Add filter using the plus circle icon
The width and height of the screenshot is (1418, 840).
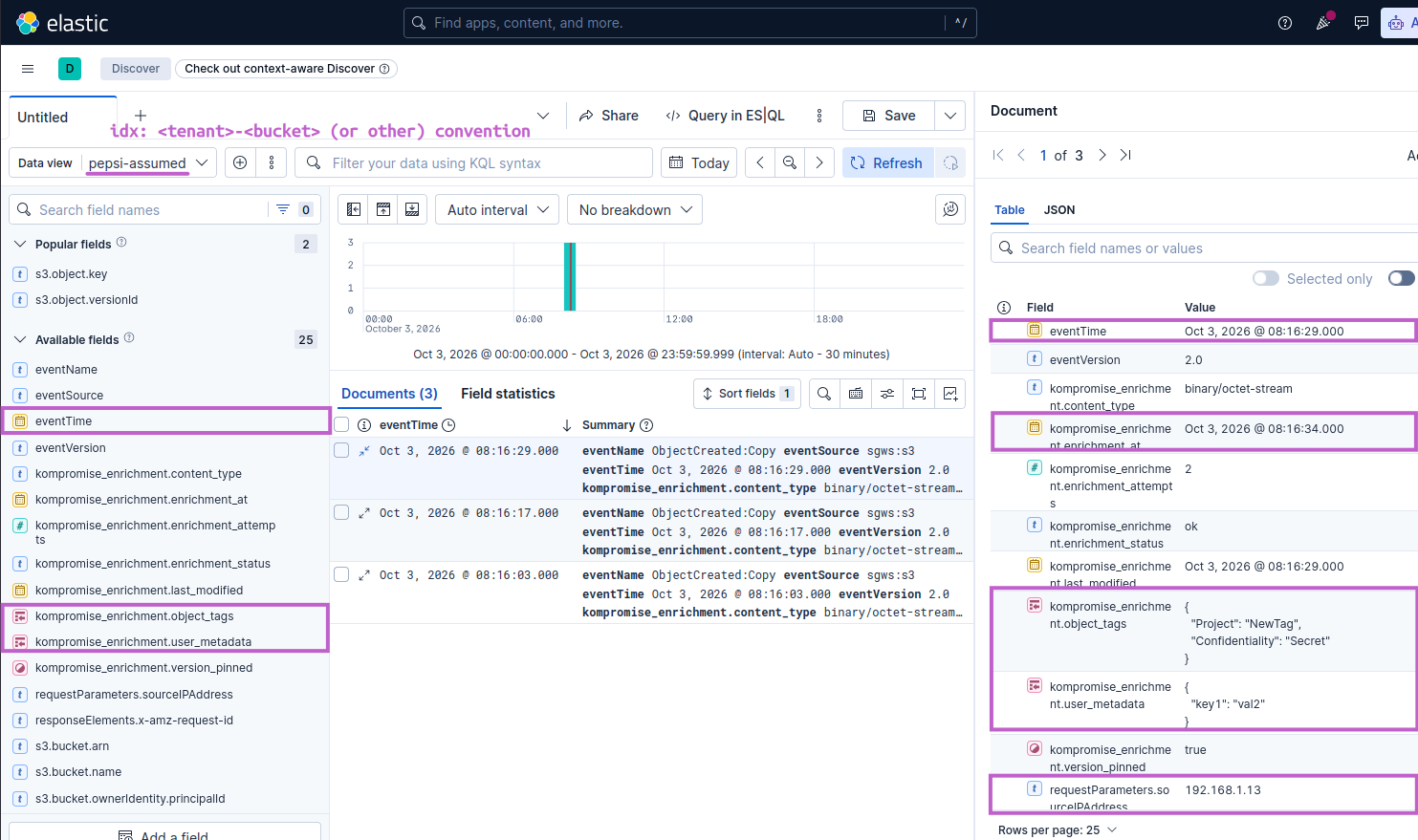(x=240, y=162)
